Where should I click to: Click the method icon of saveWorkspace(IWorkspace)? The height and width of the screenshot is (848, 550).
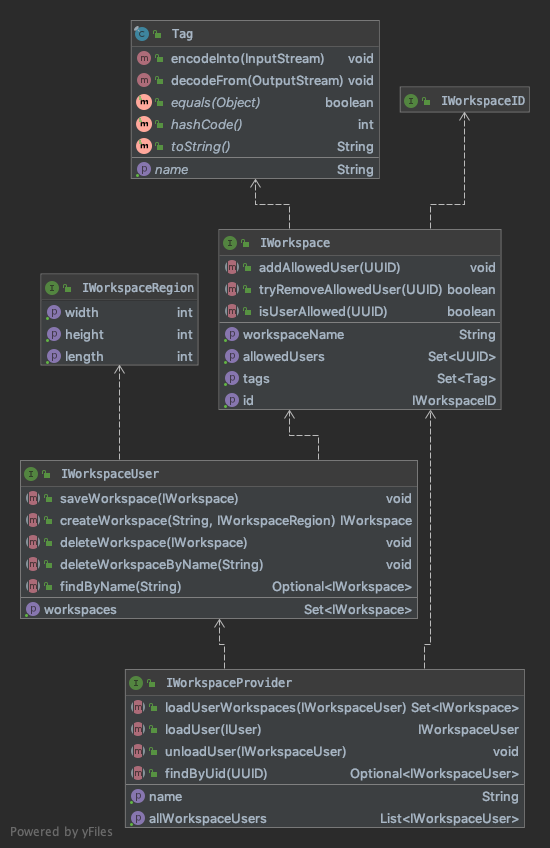pos(33,498)
